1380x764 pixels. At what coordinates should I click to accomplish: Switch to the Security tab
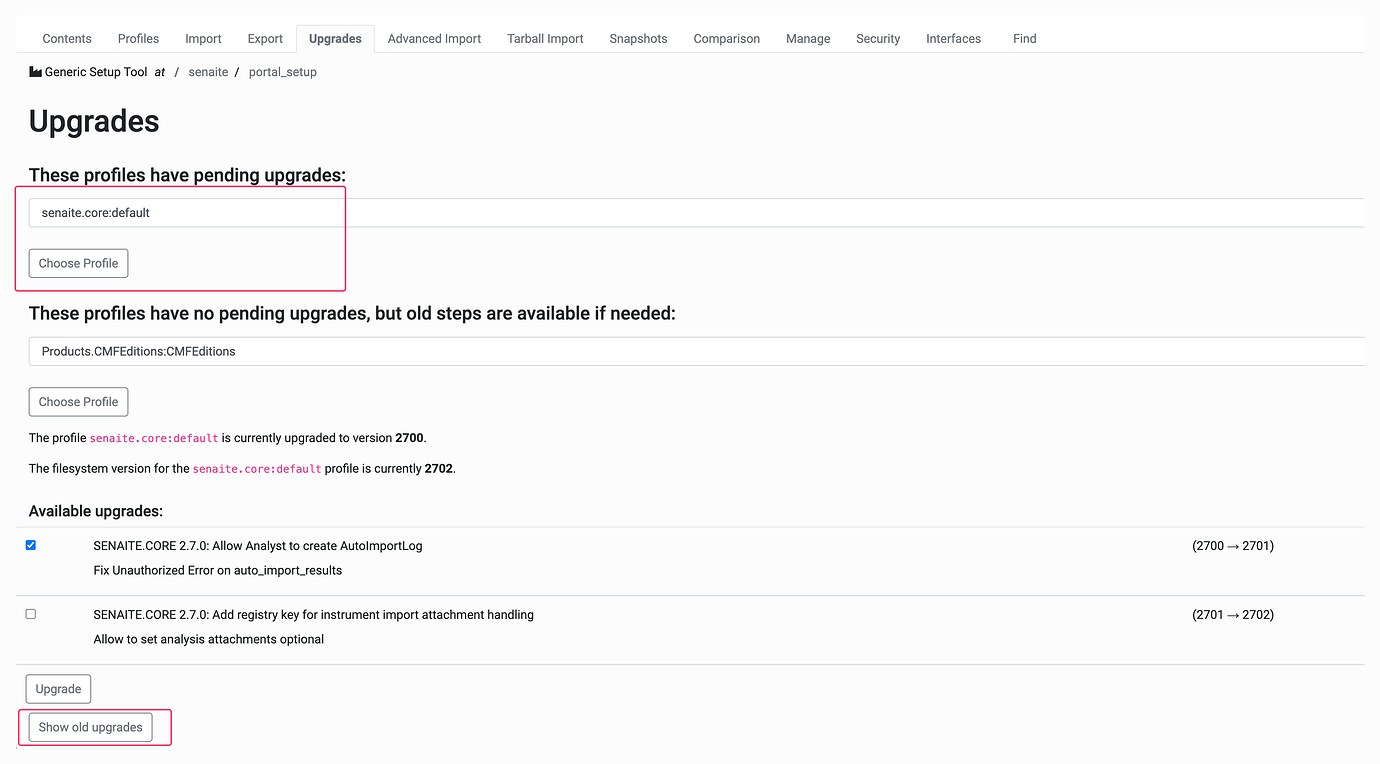877,38
